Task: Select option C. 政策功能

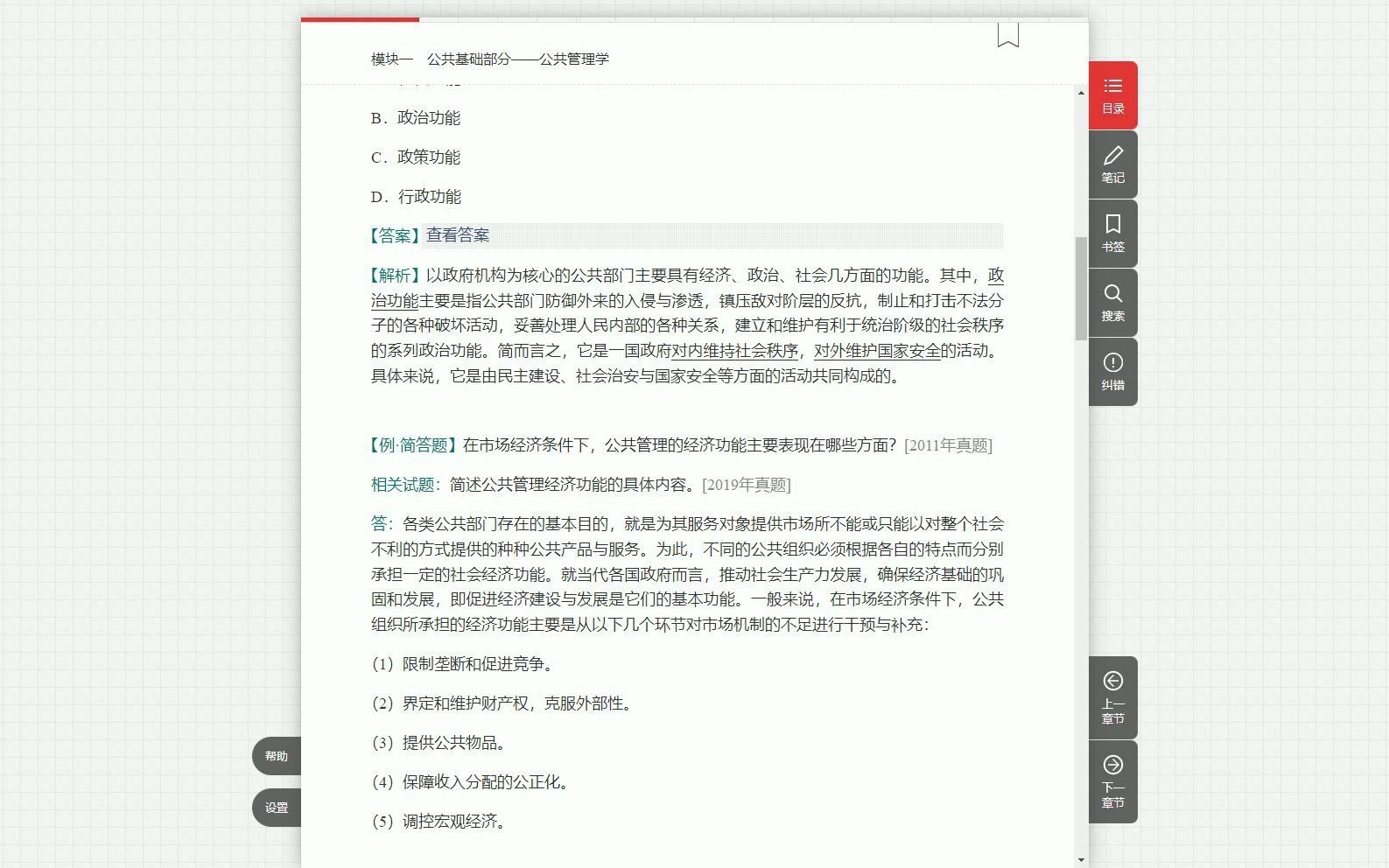Action: 416,157
